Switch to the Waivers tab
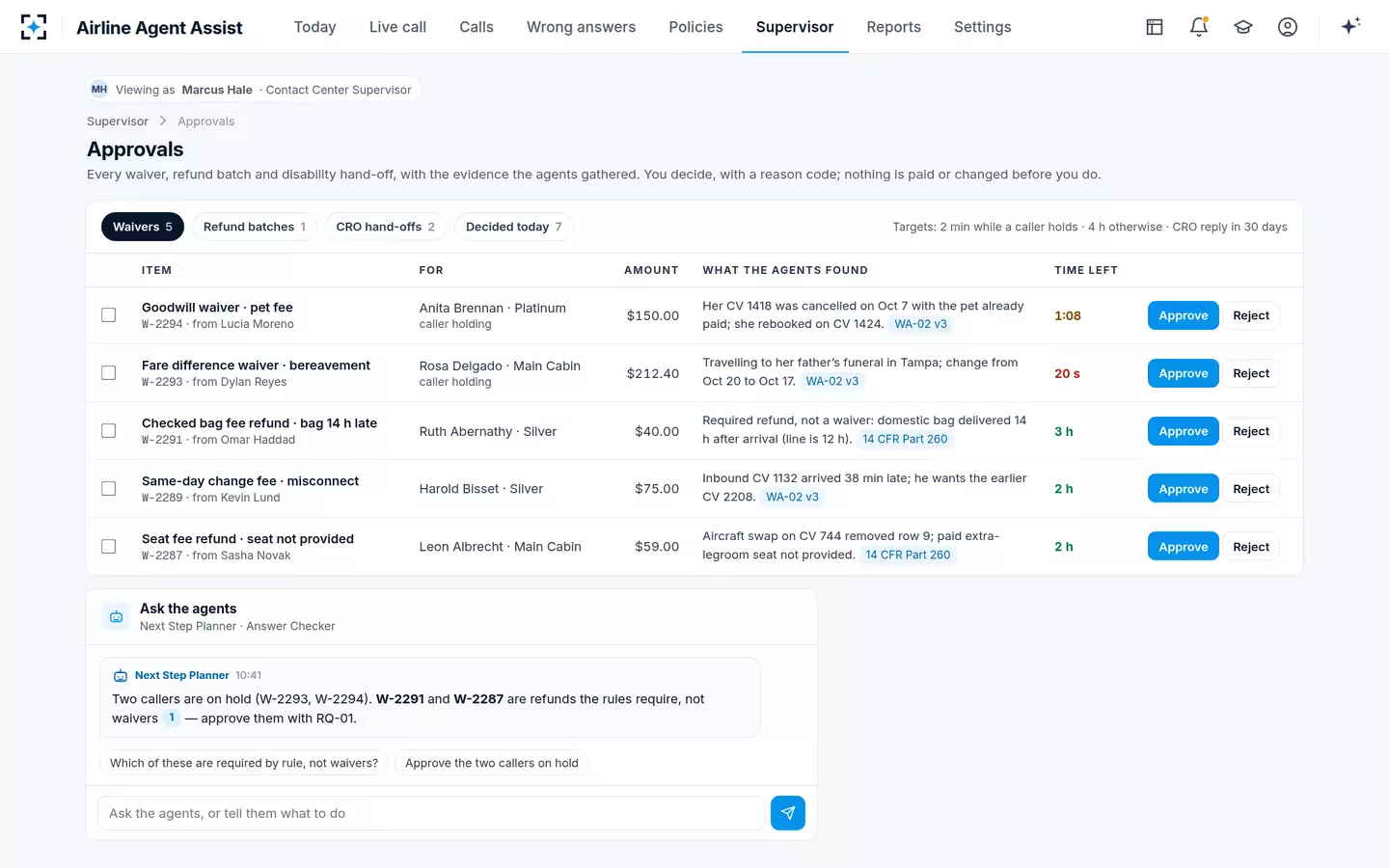Viewport: 1389px width, 868px height. coord(143,227)
